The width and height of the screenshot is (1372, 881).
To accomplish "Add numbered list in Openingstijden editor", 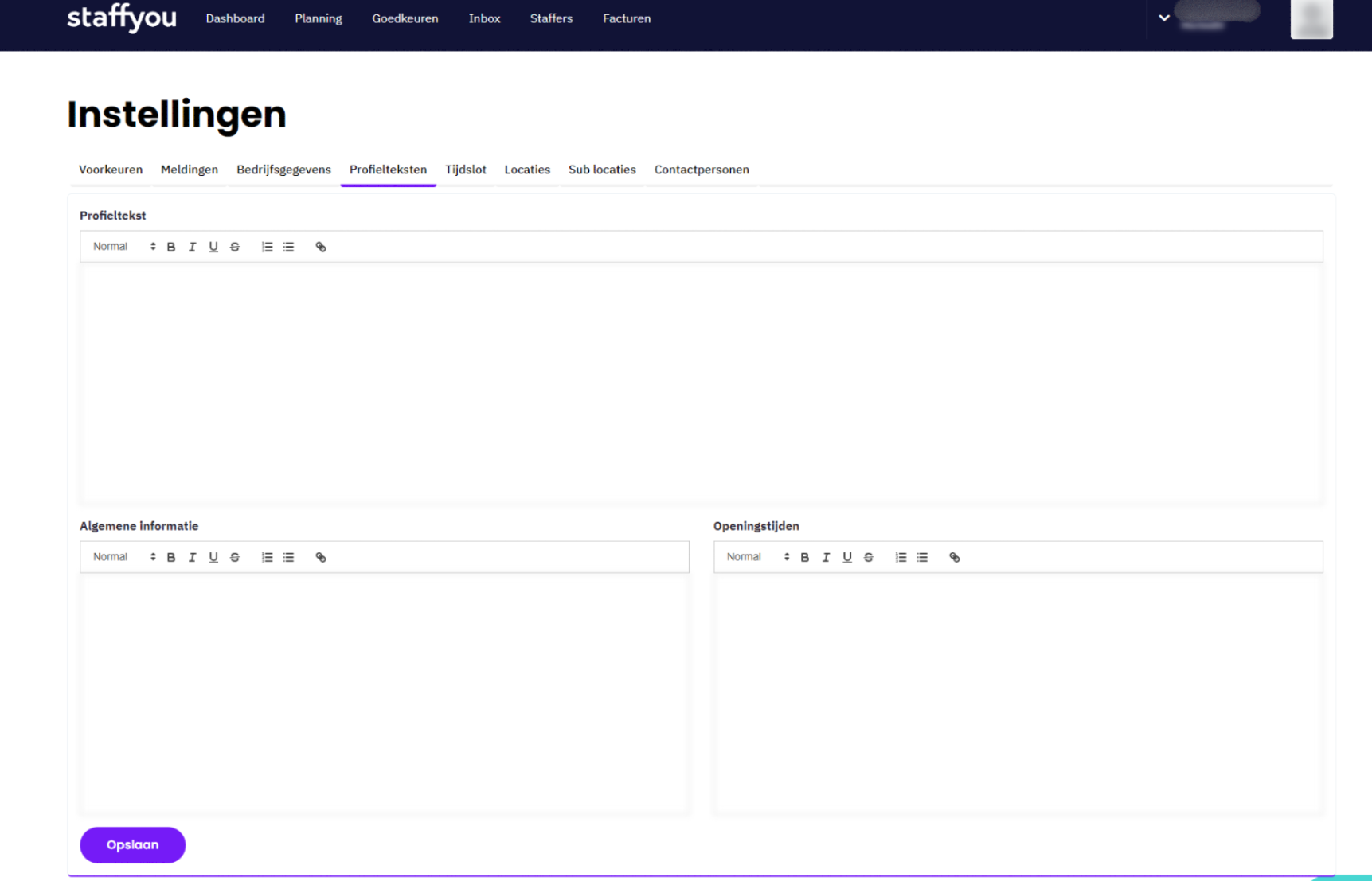I will [901, 557].
